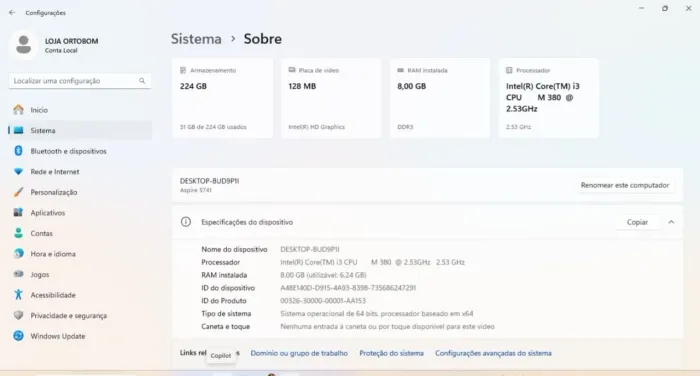Image resolution: width=700 pixels, height=376 pixels.
Task: Open Acessibilidade figure icon
Action: point(18,295)
